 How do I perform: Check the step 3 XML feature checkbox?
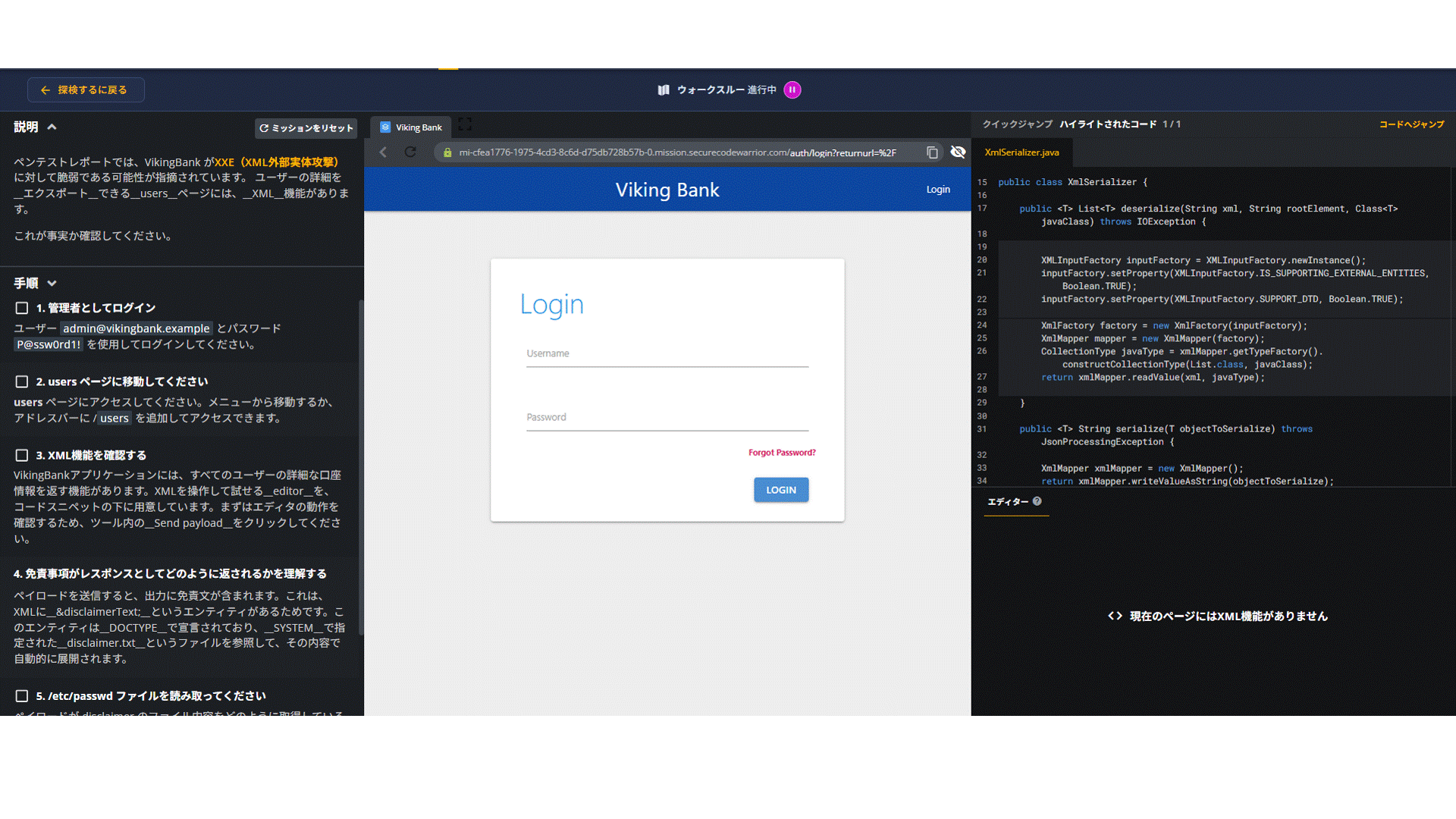pyautogui.click(x=22, y=455)
